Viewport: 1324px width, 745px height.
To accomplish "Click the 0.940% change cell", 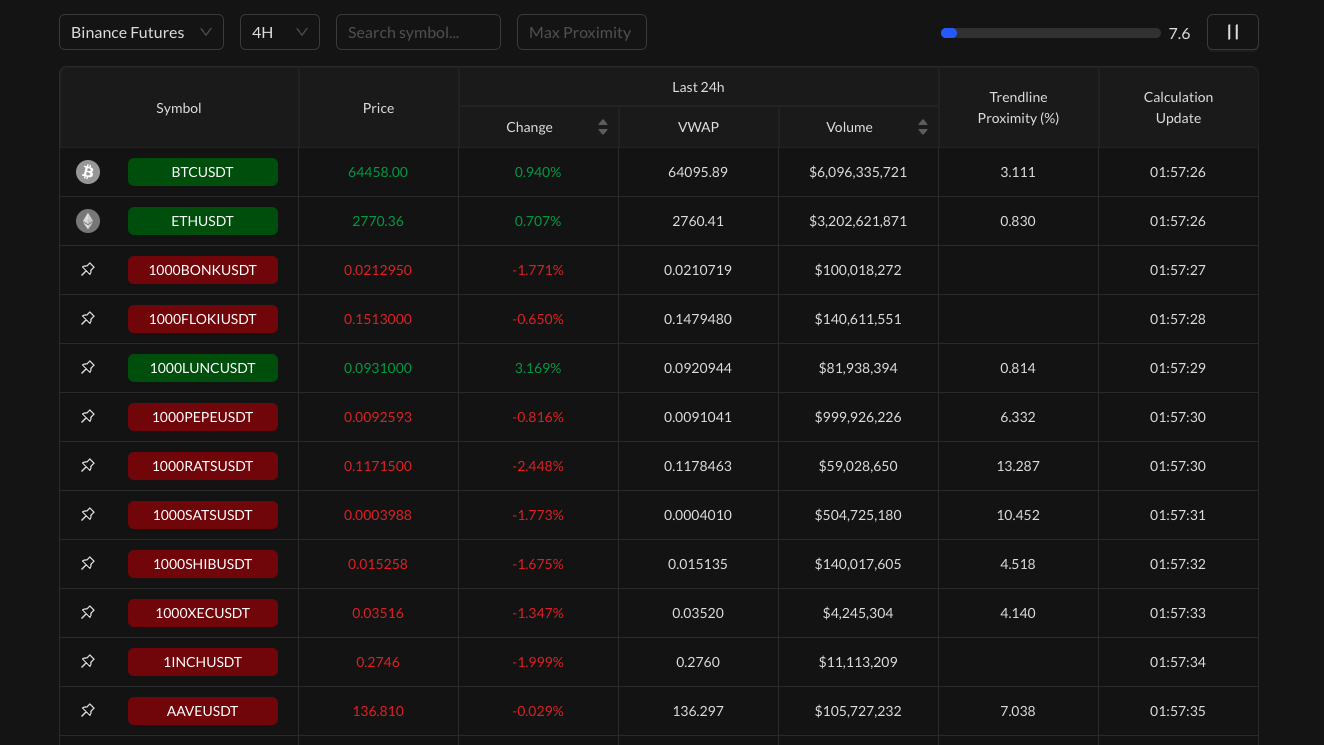I will 538,172.
